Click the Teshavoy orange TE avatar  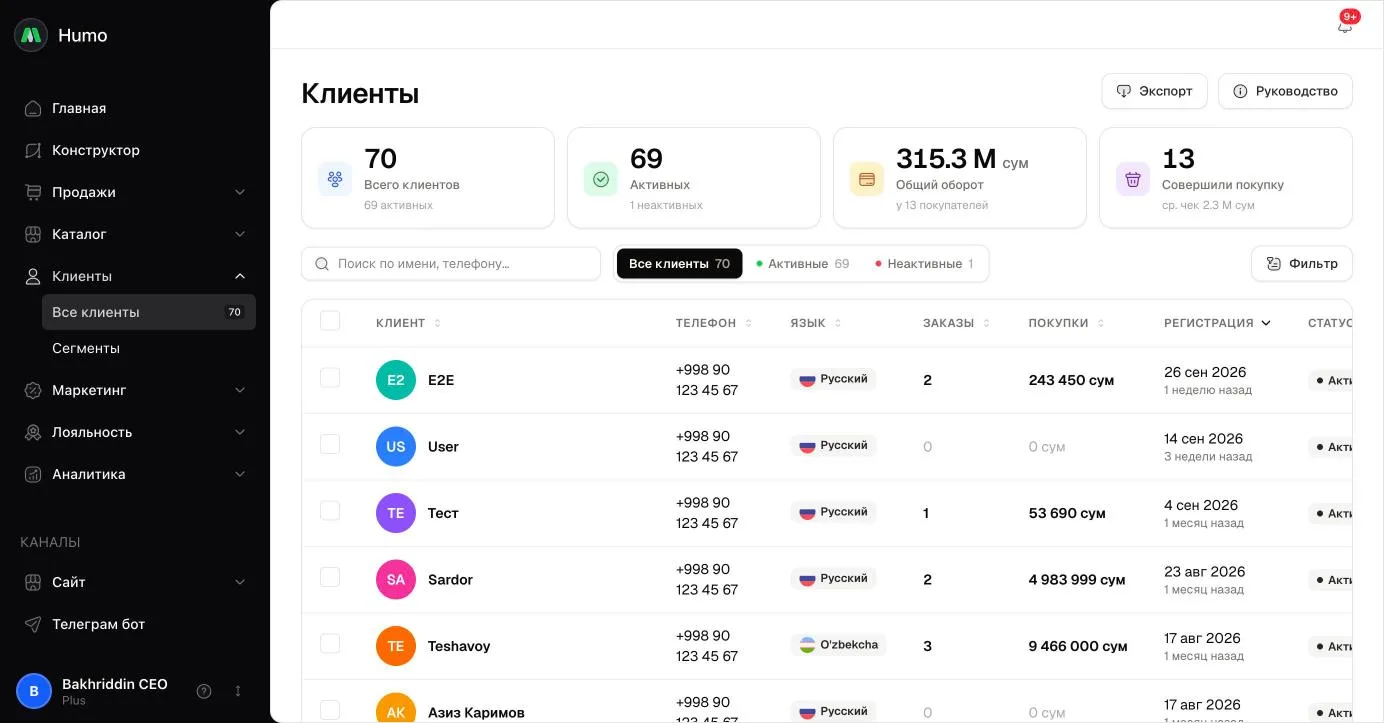tap(396, 646)
